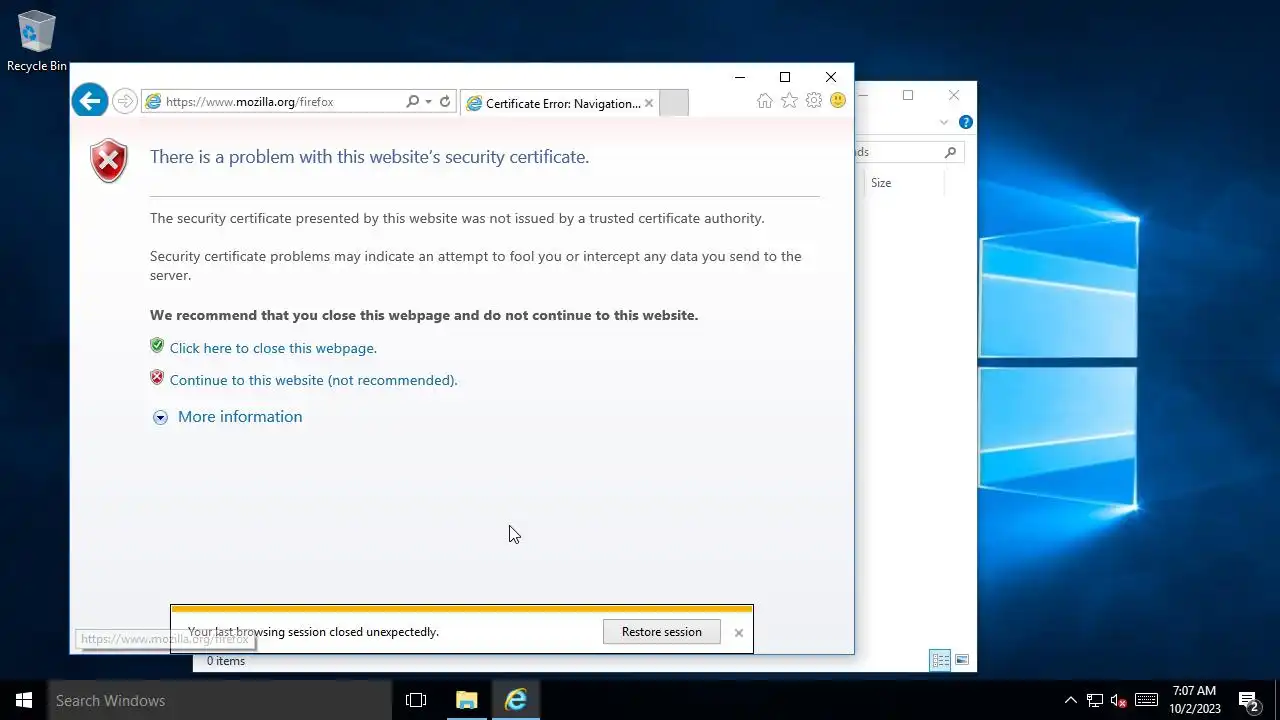The image size is (1280, 720).
Task: Show hidden tray icons chevron
Action: [1070, 700]
